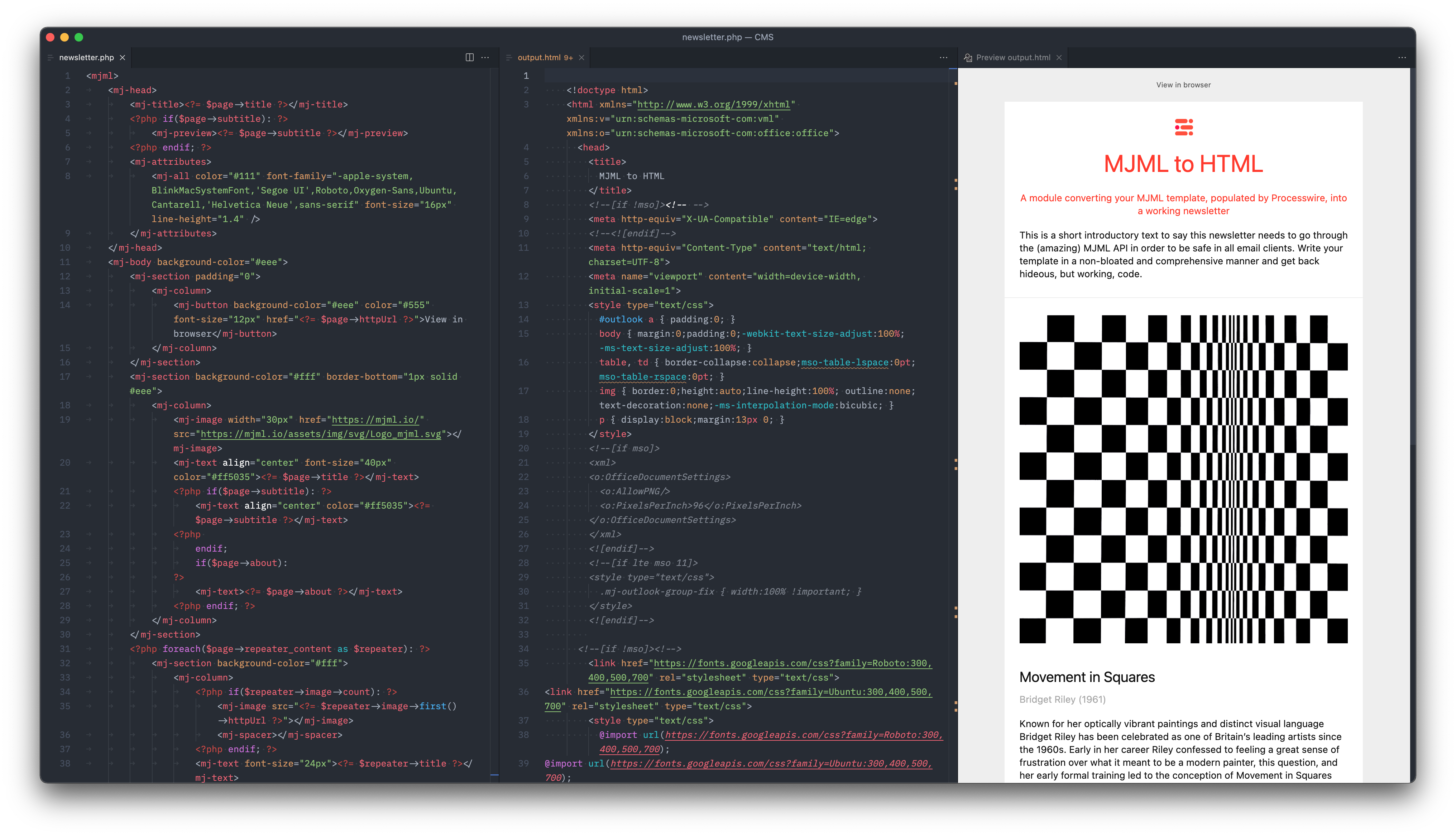The image size is (1456, 836).
Task: Close the output.html tab
Action: click(x=581, y=57)
